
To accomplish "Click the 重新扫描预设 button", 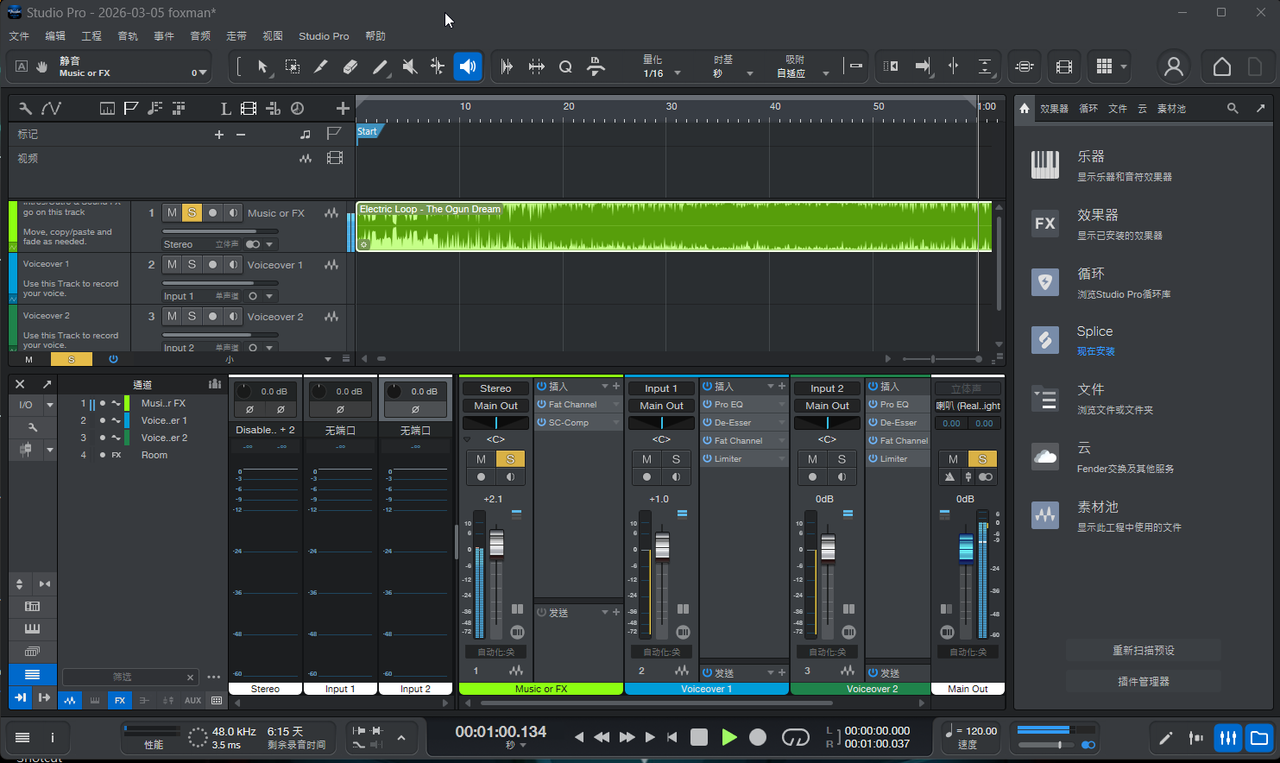I will coord(1142,650).
